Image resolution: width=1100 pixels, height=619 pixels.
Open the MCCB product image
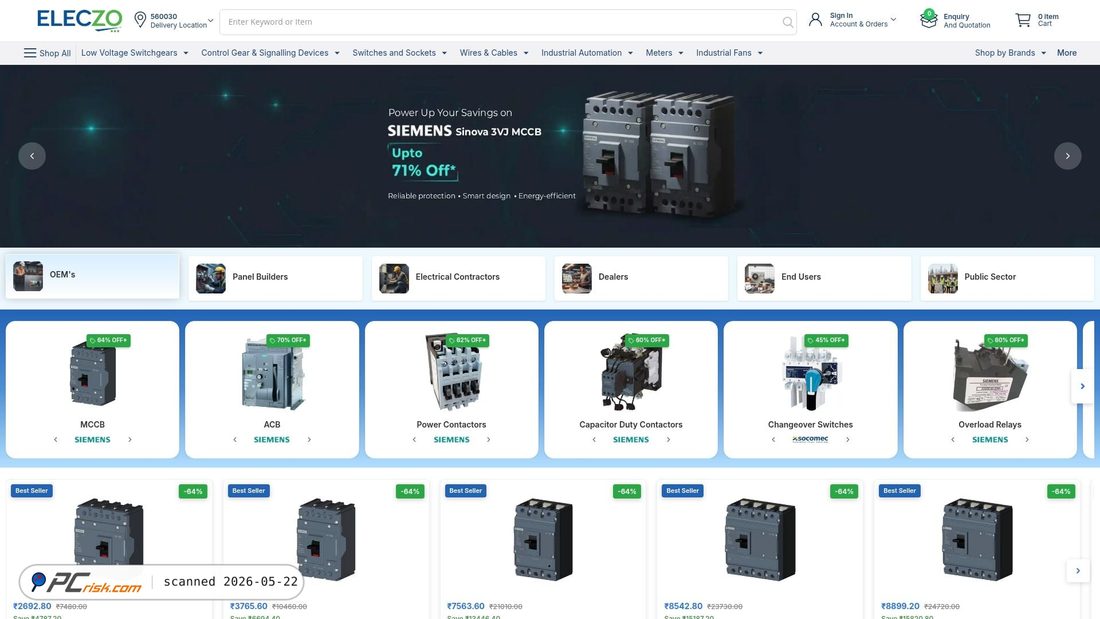pyautogui.click(x=93, y=375)
